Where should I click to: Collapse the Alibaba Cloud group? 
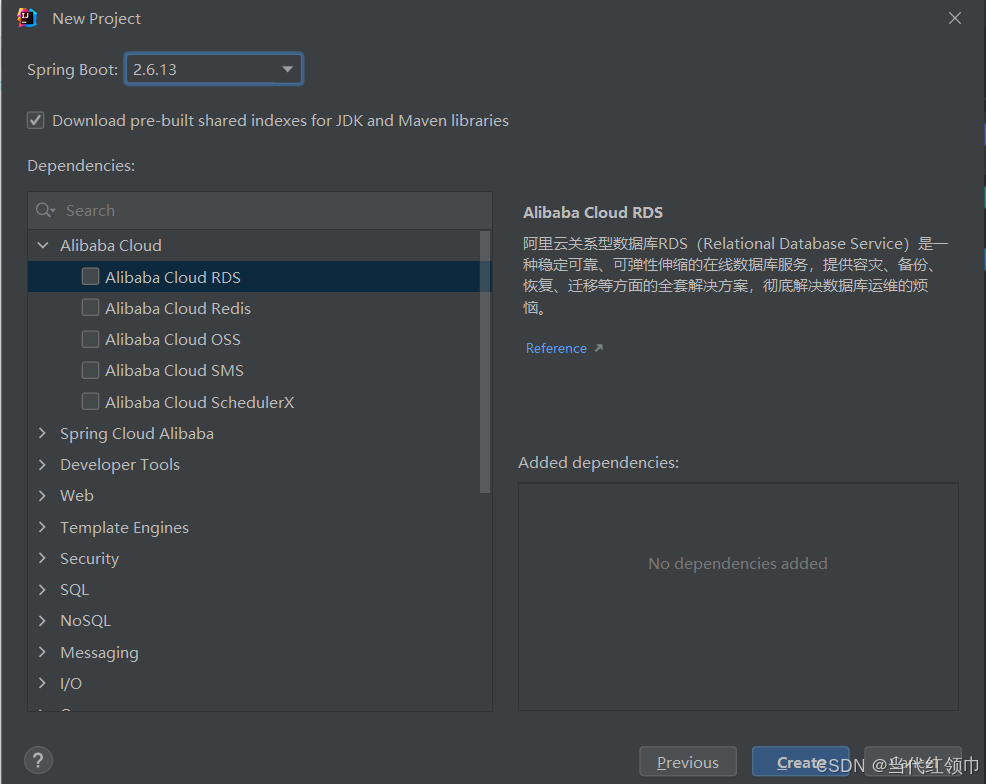click(43, 245)
